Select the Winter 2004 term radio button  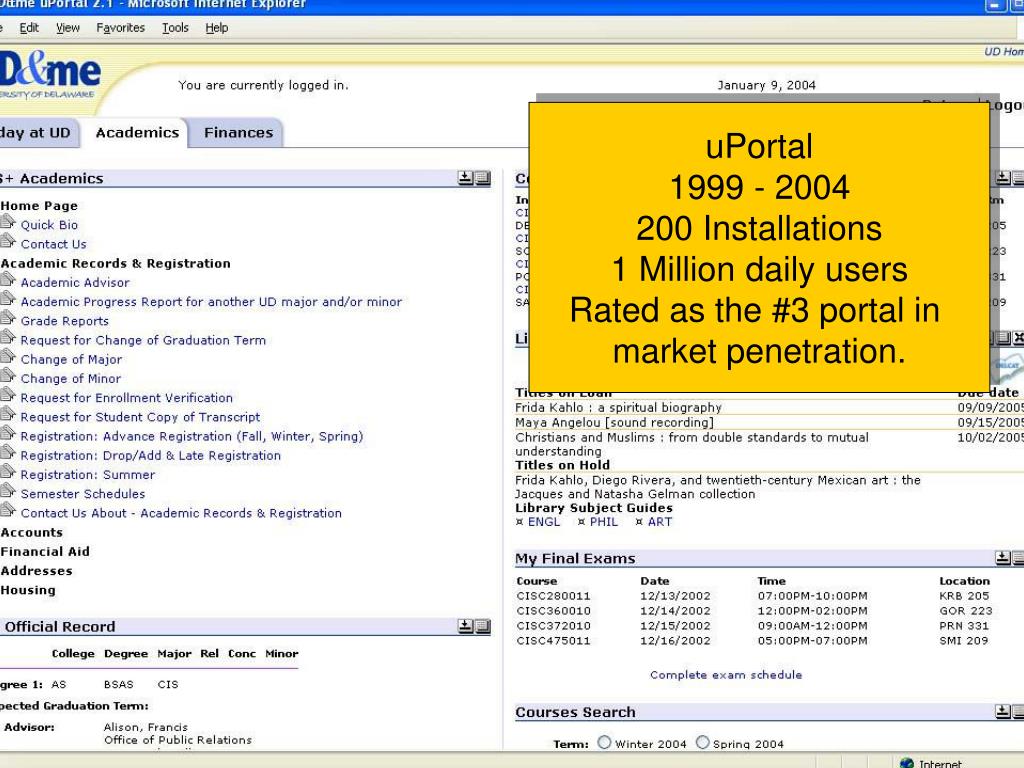coord(604,743)
